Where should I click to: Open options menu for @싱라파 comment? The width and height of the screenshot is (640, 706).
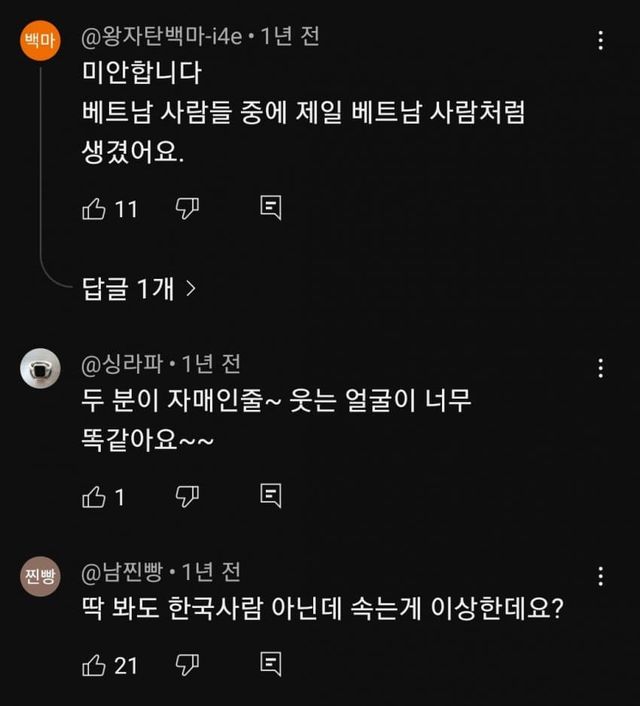(x=600, y=367)
